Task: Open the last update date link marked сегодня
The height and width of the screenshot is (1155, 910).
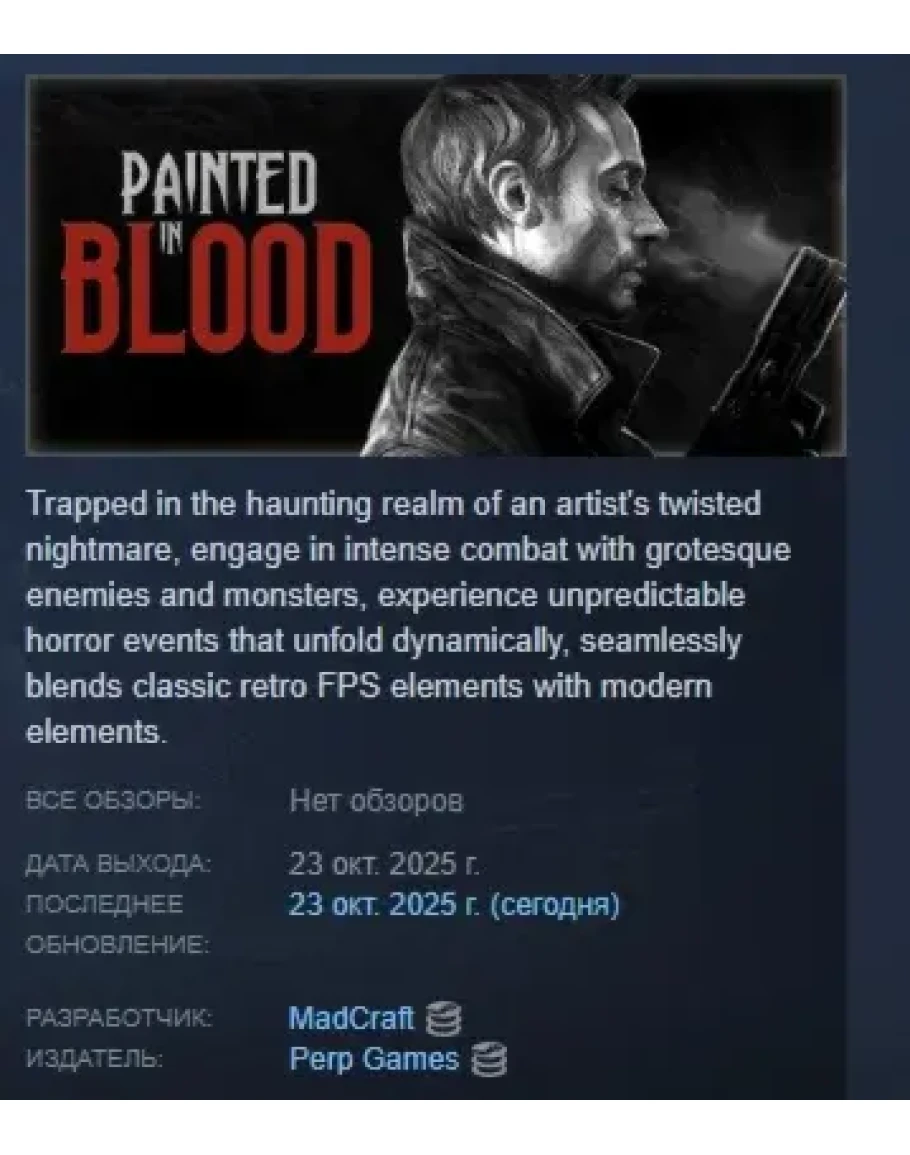Action: pyautogui.click(x=454, y=904)
